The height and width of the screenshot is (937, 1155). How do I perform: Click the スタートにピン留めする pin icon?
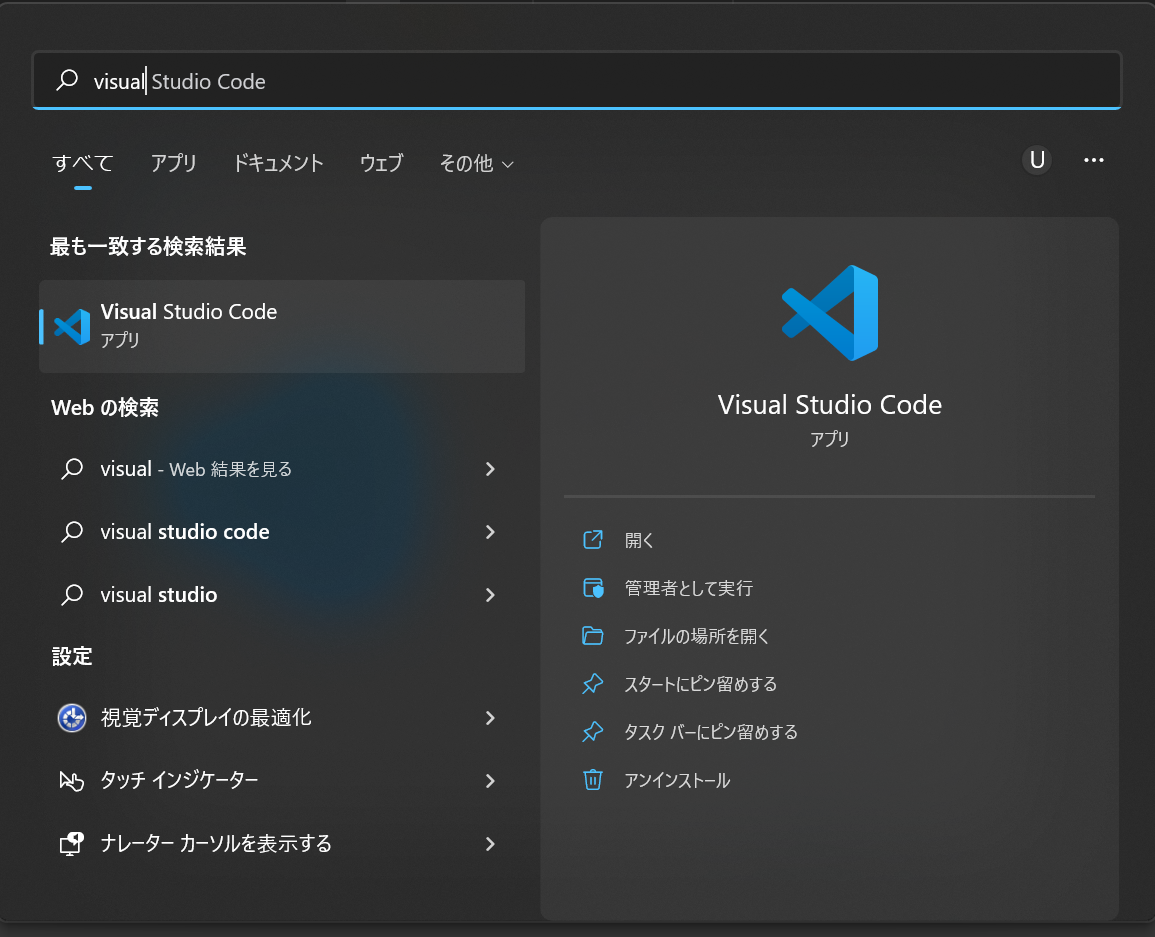click(x=594, y=684)
